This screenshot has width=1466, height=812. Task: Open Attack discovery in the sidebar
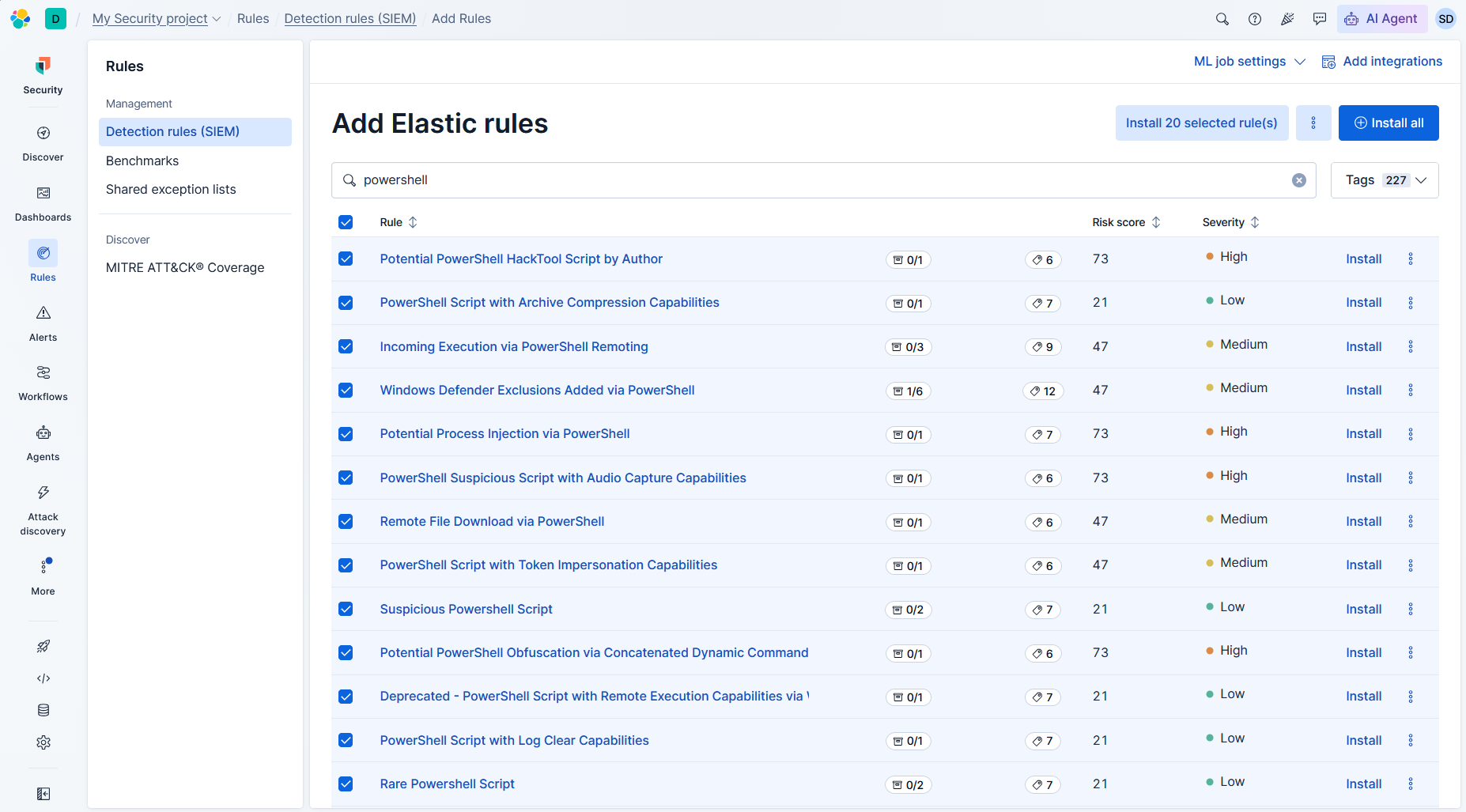pyautogui.click(x=43, y=511)
